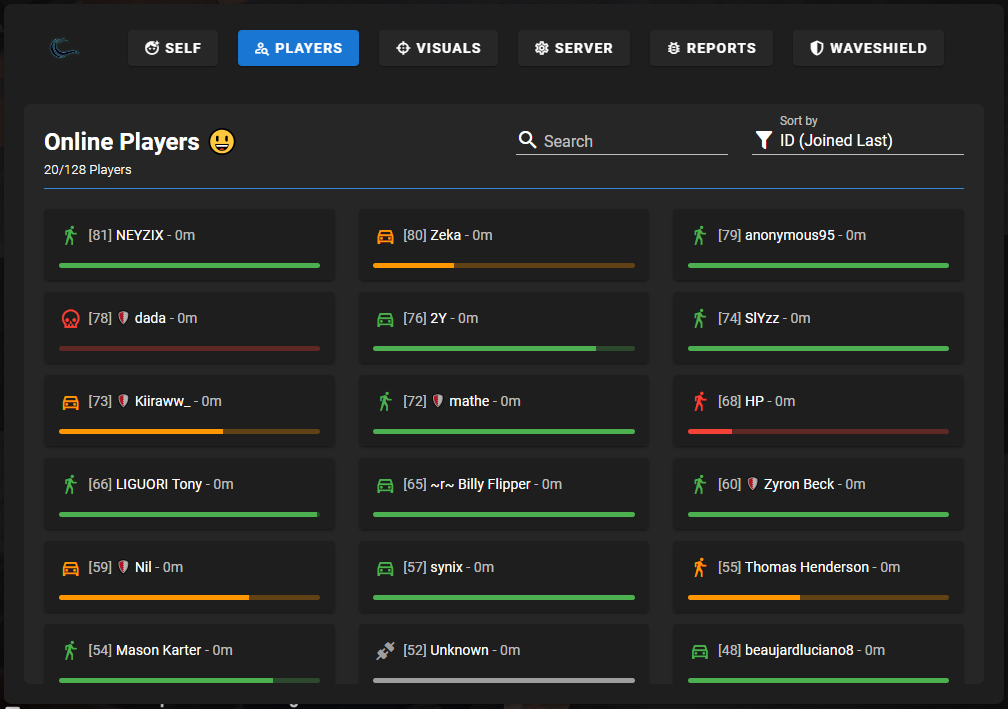The height and width of the screenshot is (709, 1008).
Task: Click the orange running icon on Thomas Henderson's card
Action: (699, 567)
